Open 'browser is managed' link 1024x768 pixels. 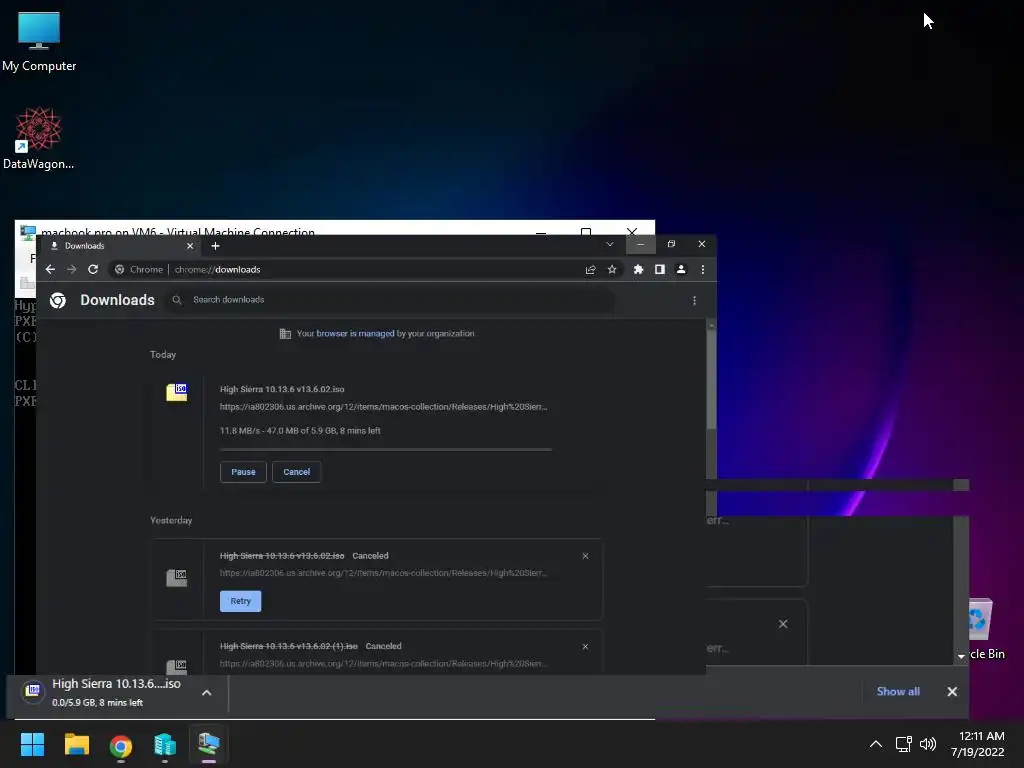(355, 333)
